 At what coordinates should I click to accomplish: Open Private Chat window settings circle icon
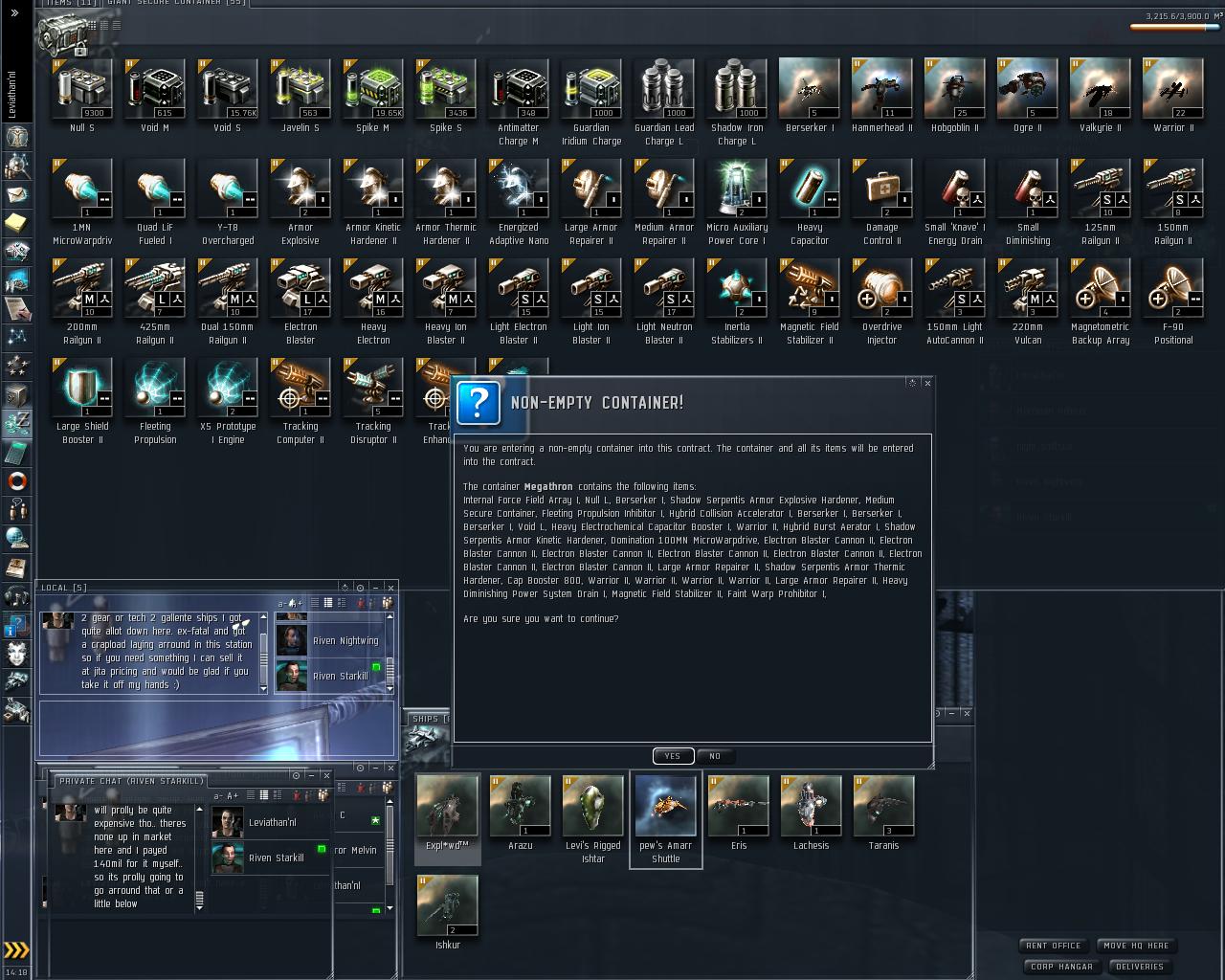(296, 775)
